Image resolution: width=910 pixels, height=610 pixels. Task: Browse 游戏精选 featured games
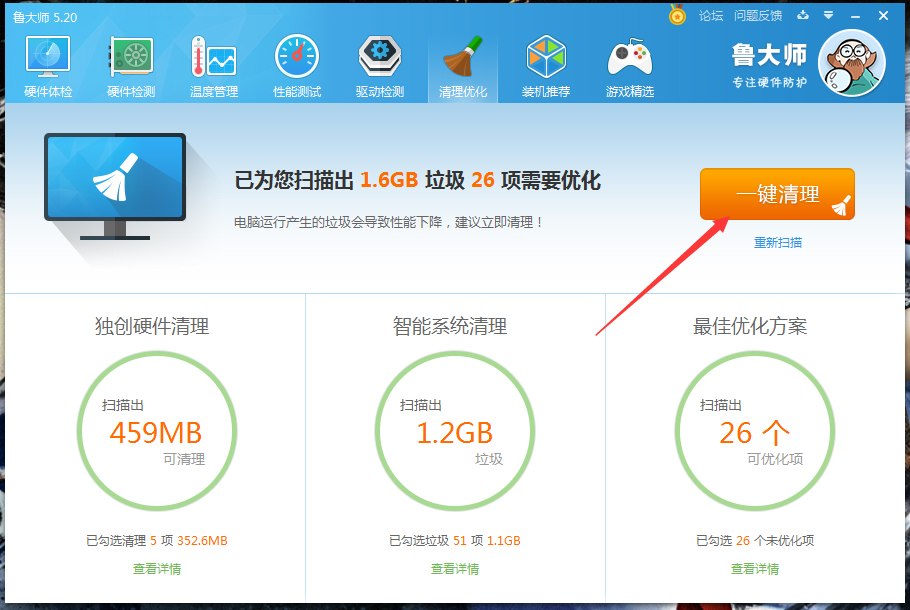(629, 62)
